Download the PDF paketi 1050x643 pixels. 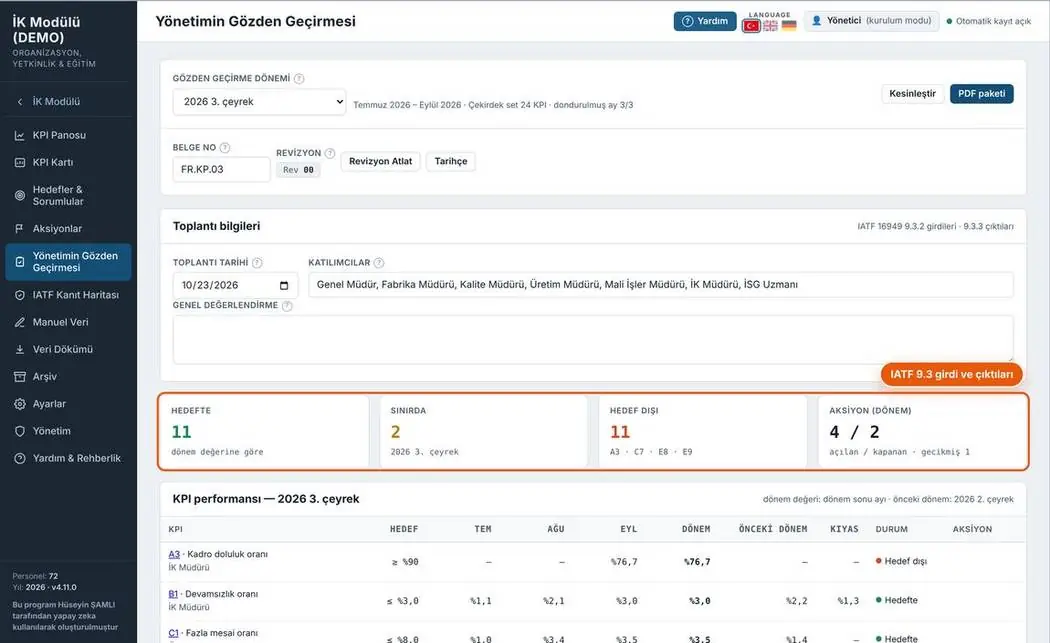(981, 94)
